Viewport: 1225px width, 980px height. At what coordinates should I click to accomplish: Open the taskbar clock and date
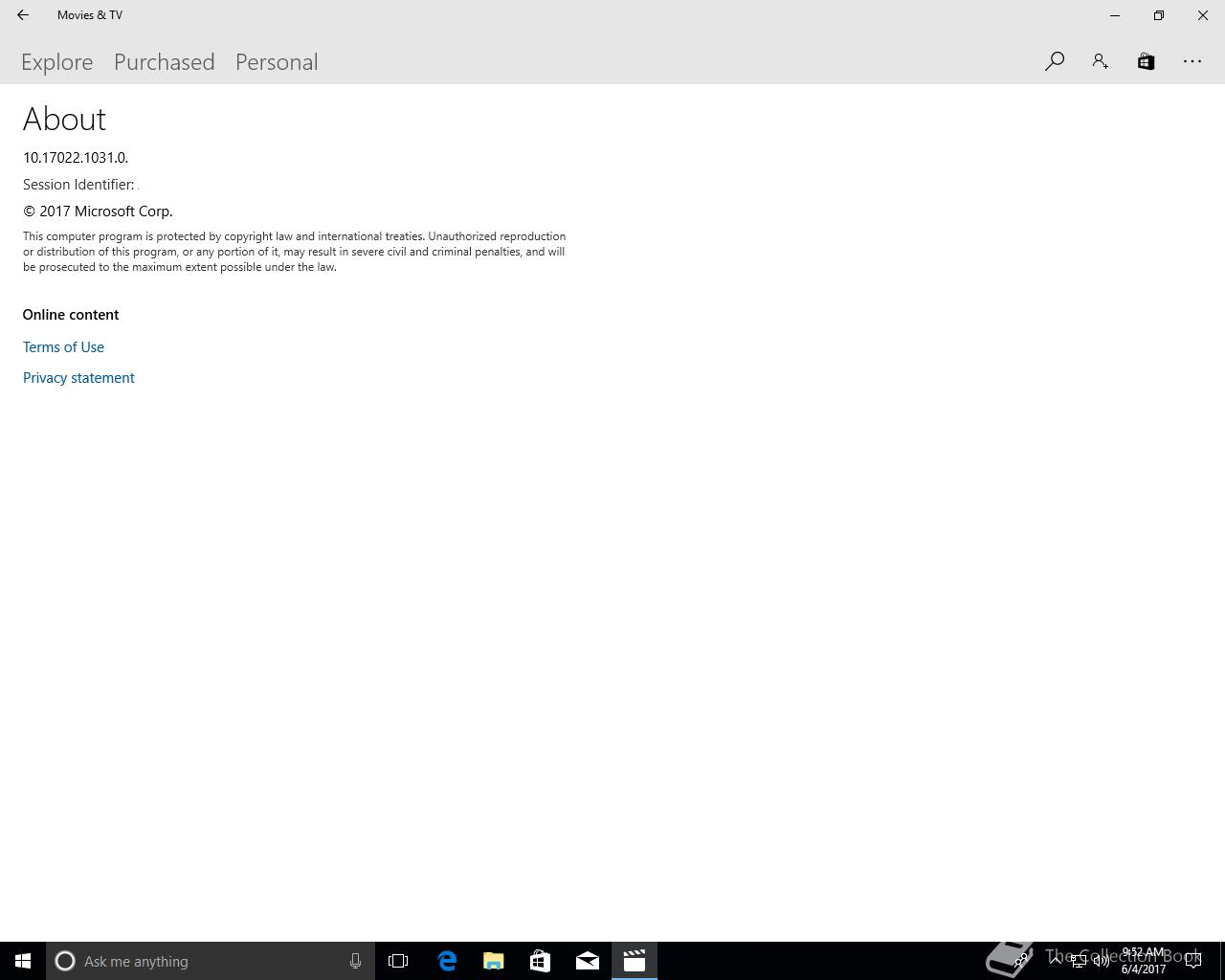1144,961
